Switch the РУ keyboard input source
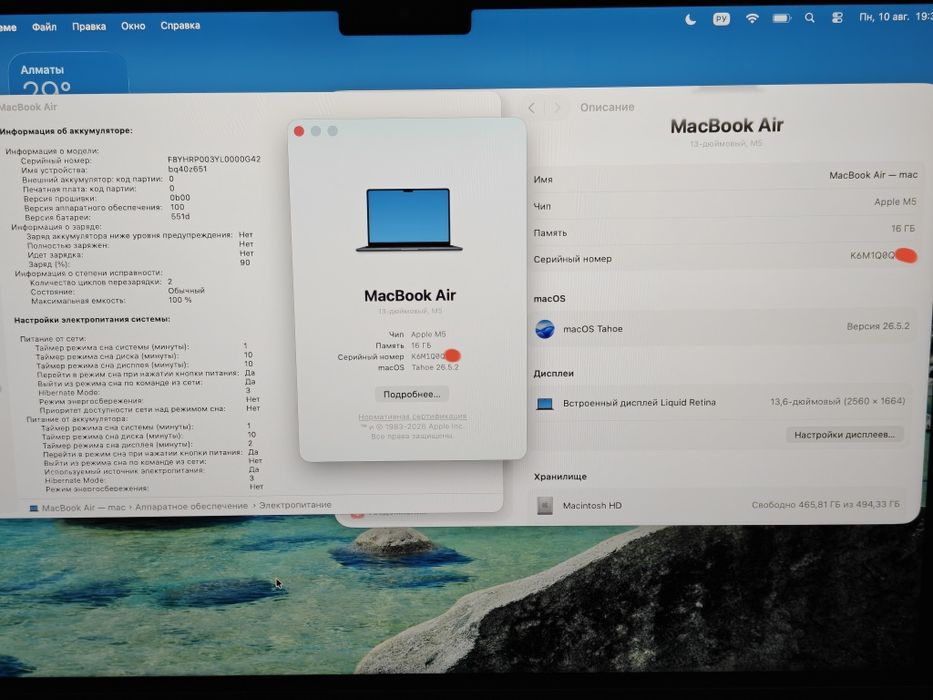This screenshot has height=700, width=933. point(721,19)
